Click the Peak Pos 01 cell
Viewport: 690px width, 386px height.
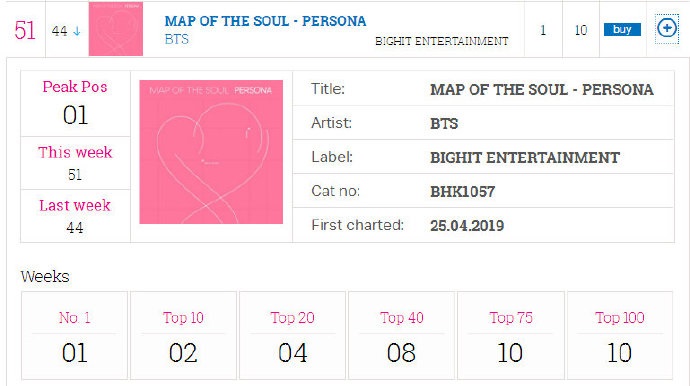[75, 104]
